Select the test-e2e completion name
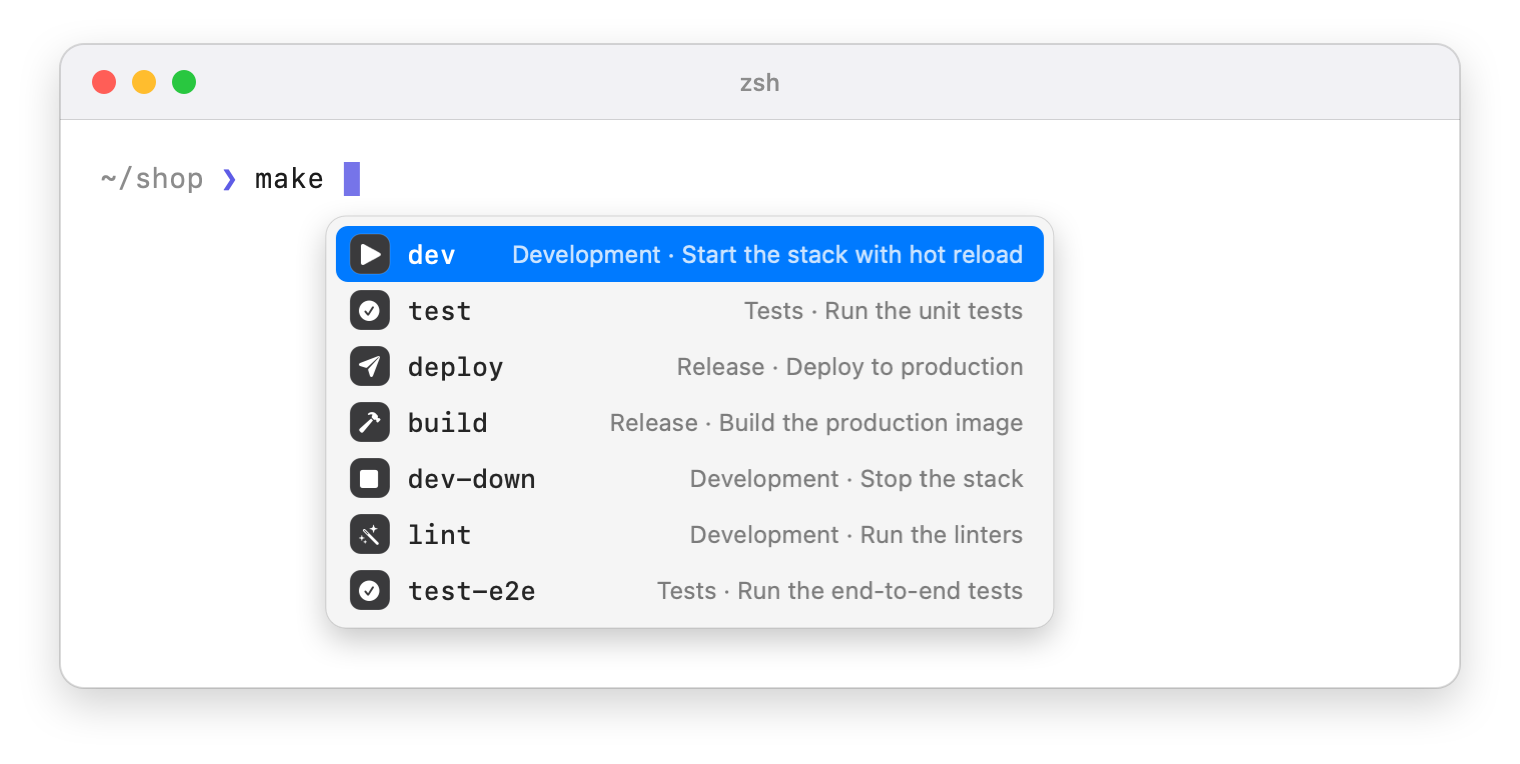1520x764 pixels. click(x=472, y=591)
